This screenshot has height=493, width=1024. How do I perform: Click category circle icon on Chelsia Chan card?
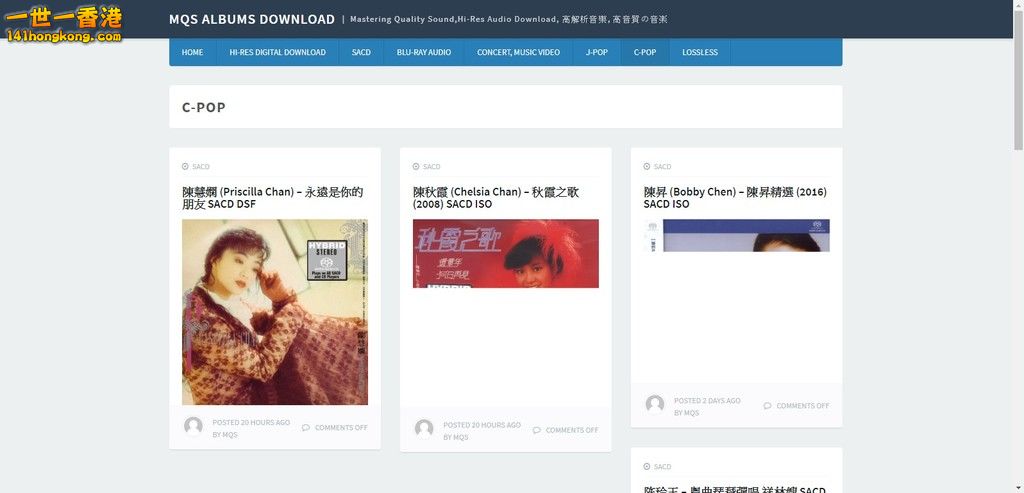pos(416,167)
